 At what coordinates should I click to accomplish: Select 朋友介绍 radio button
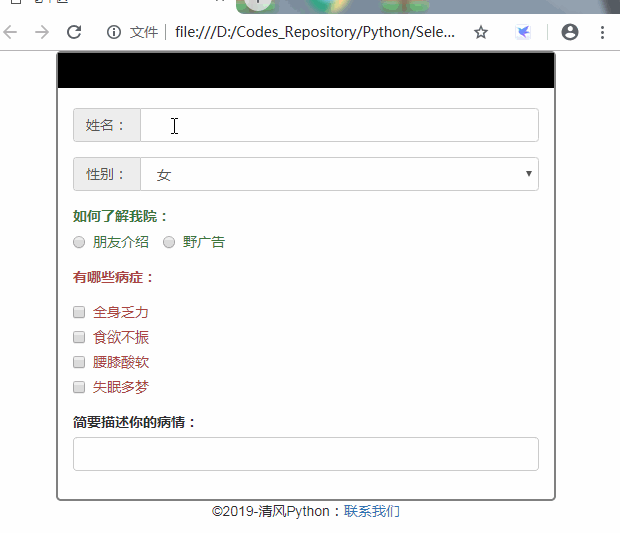(x=79, y=242)
